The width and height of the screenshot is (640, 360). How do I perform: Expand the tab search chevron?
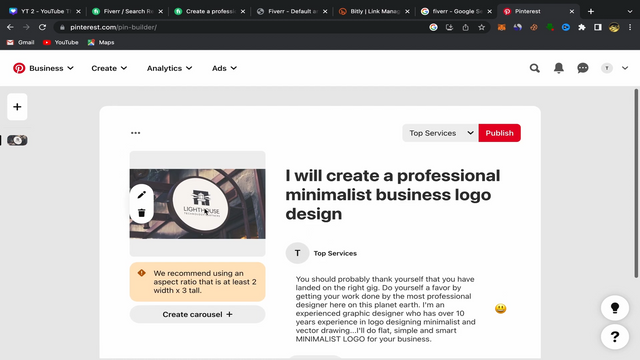630,11
